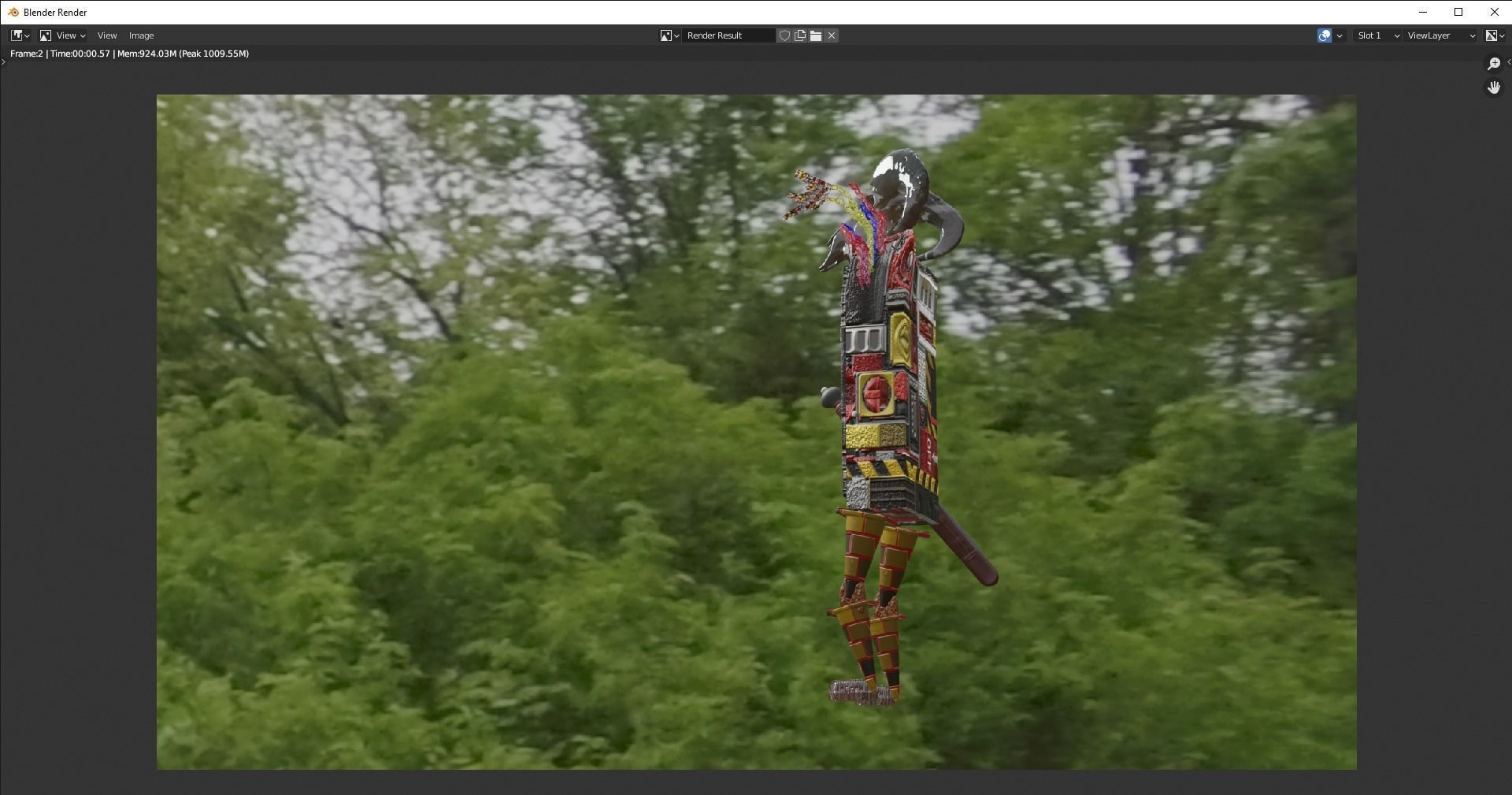This screenshot has width=1512, height=795.
Task: Open the ViewLayer dropdown
Action: click(1441, 35)
